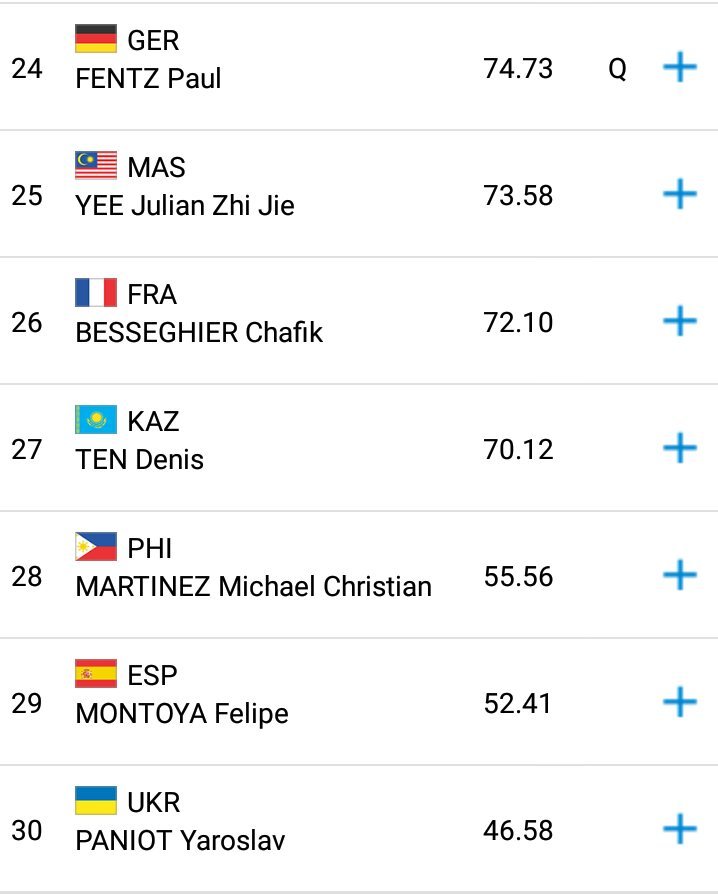Click the Spain flag icon
Image resolution: width=718 pixels, height=894 pixels.
click(x=96, y=674)
